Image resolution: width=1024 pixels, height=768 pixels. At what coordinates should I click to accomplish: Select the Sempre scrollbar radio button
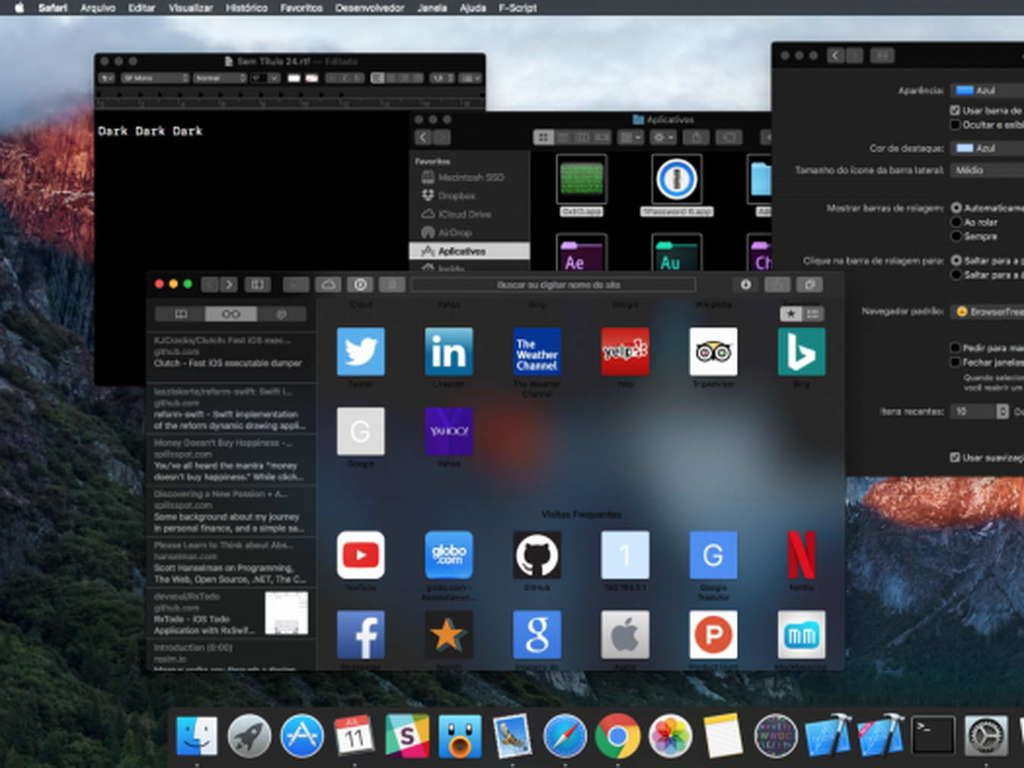(956, 236)
